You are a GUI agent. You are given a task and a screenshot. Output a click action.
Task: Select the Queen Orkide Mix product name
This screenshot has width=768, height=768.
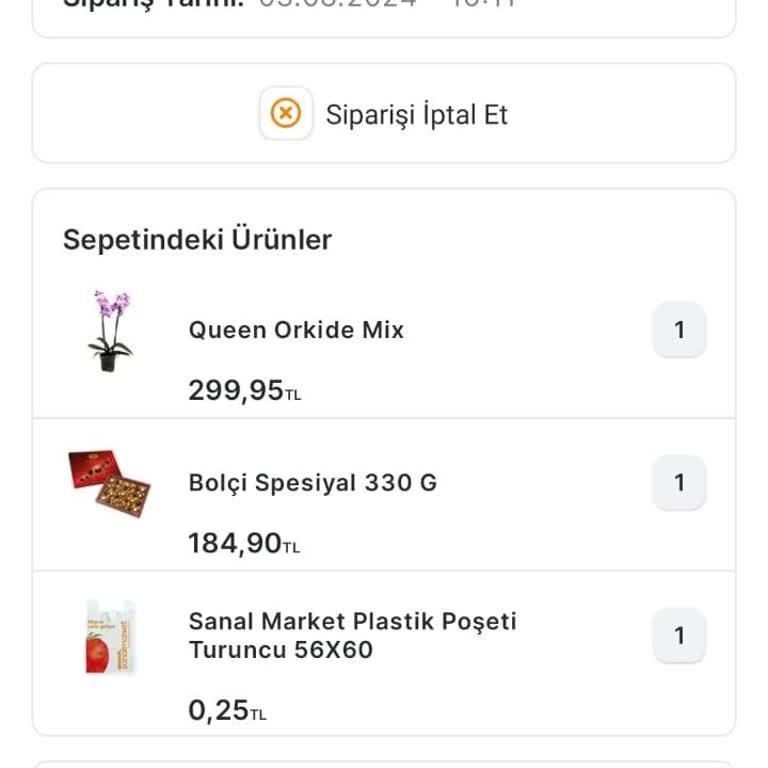(296, 330)
